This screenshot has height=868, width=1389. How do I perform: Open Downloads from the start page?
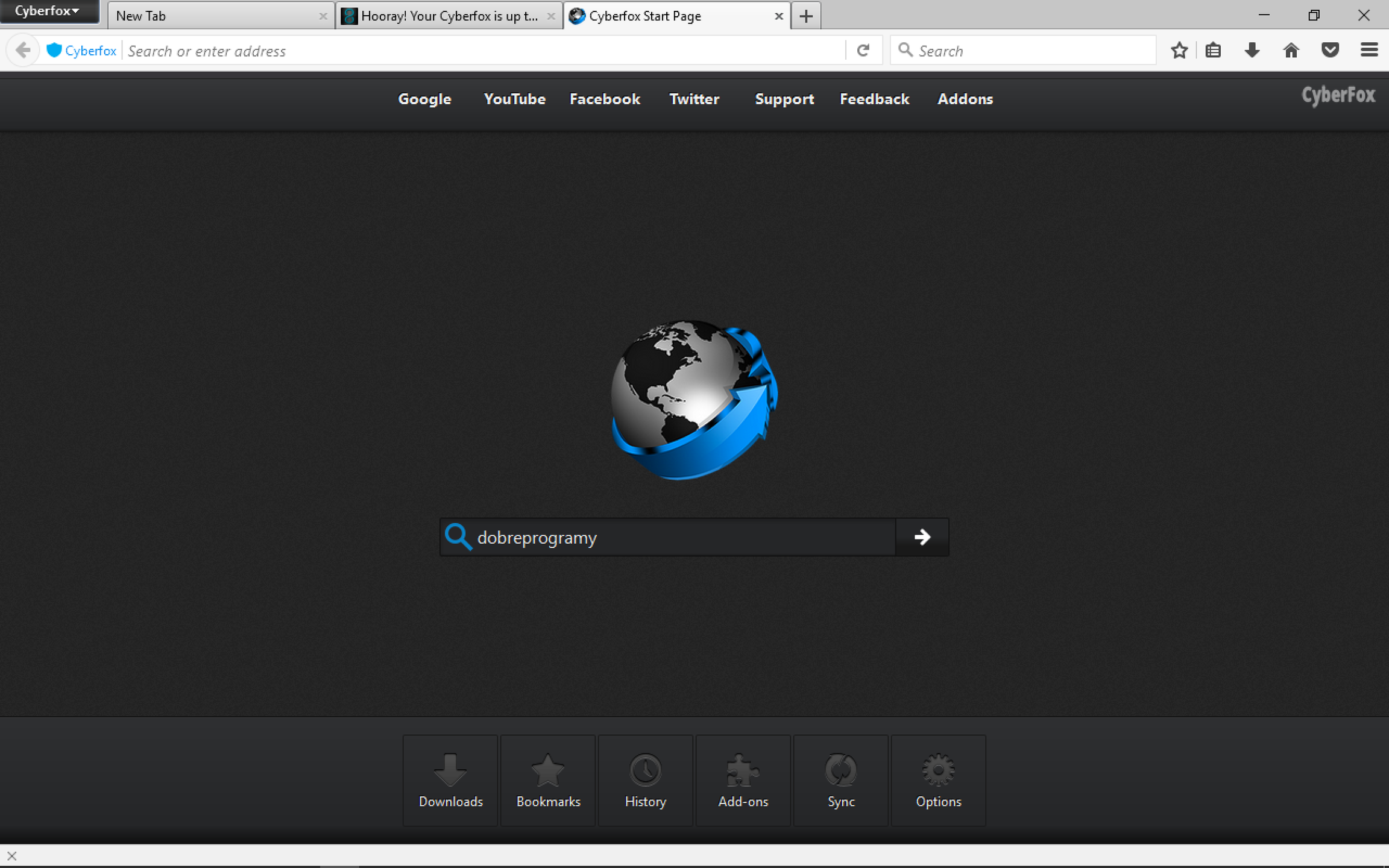click(x=450, y=781)
